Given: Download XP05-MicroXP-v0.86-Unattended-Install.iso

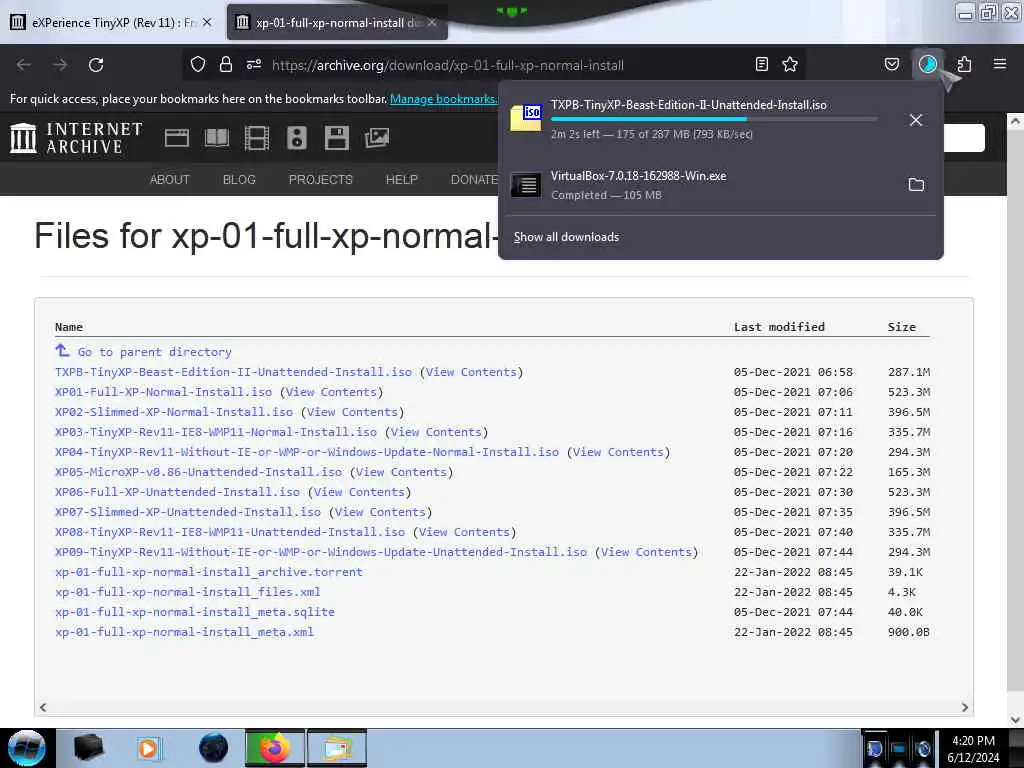Looking at the screenshot, I should tap(199, 472).
